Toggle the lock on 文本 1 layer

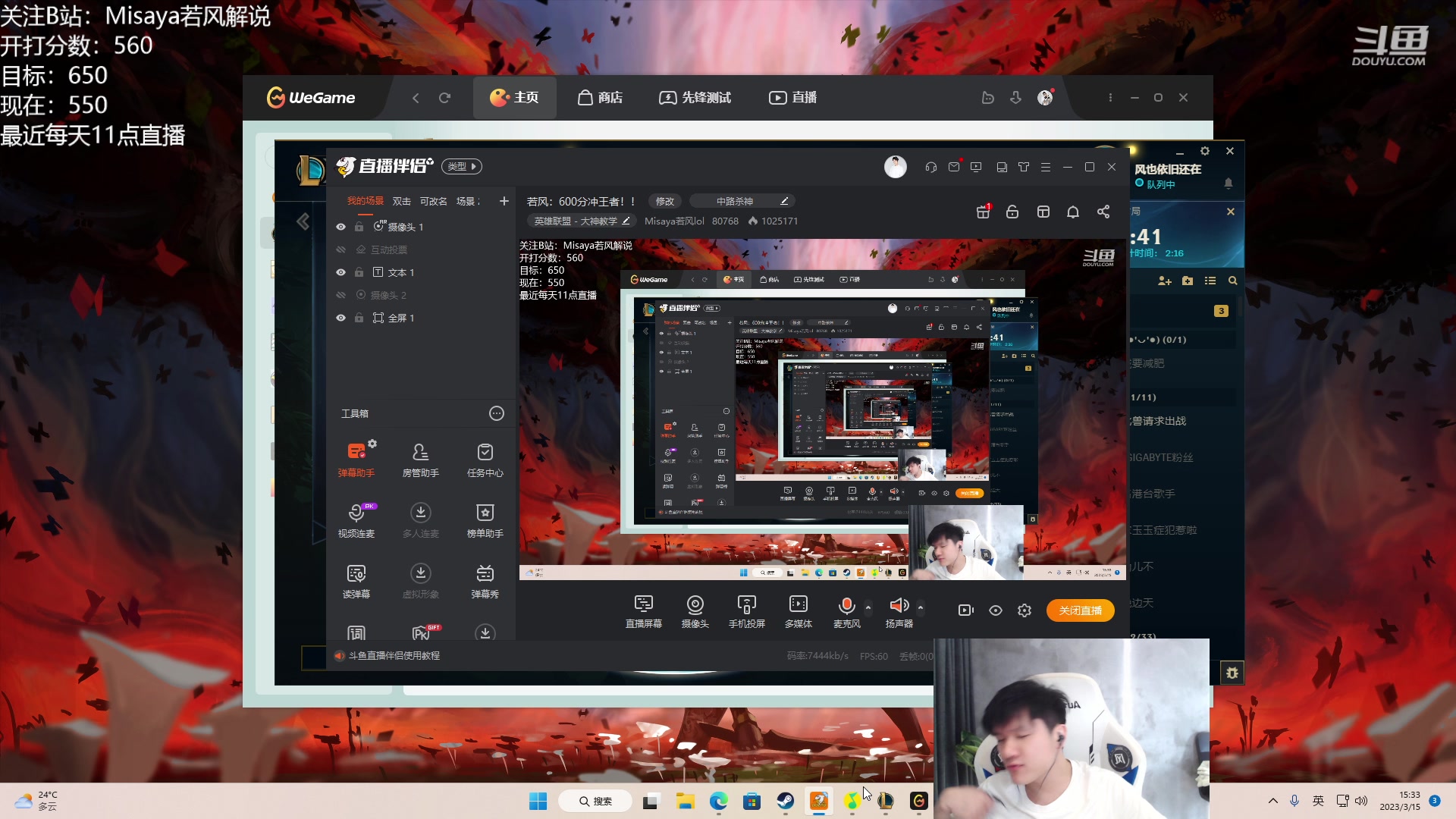click(359, 272)
